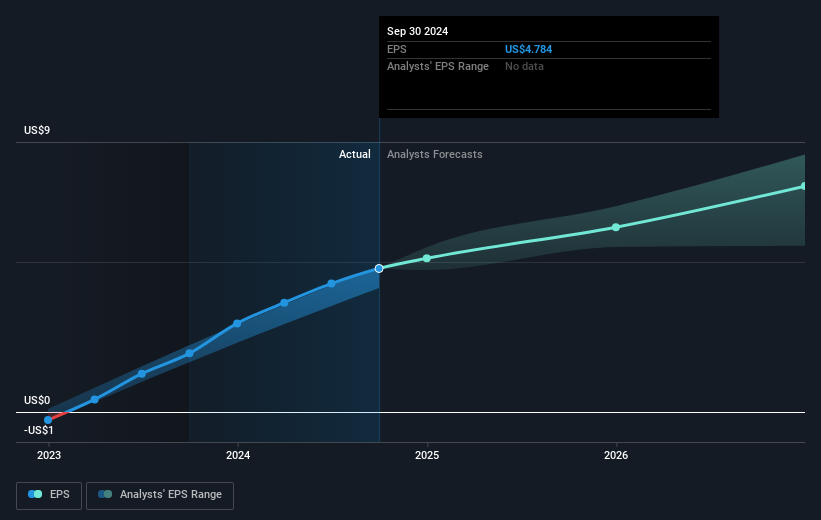Image resolution: width=821 pixels, height=520 pixels.
Task: Click the US$9 axis label
Action: (37, 130)
